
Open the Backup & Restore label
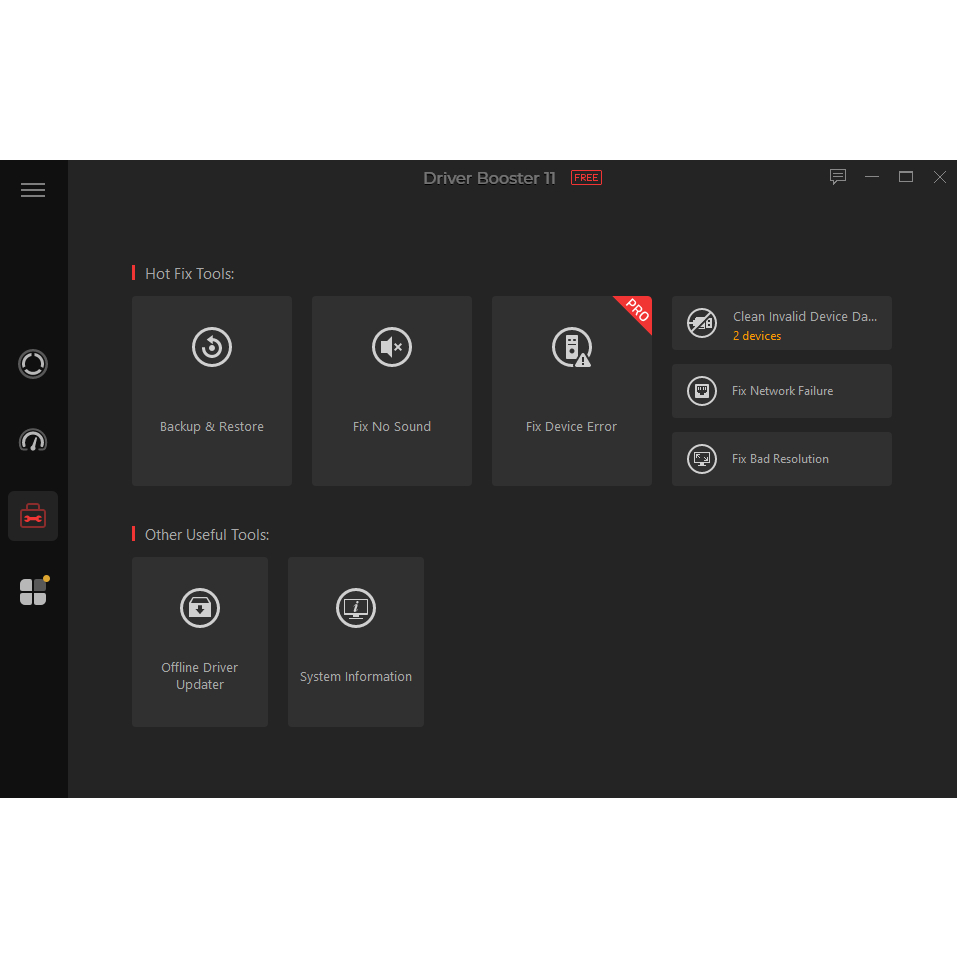(x=212, y=427)
